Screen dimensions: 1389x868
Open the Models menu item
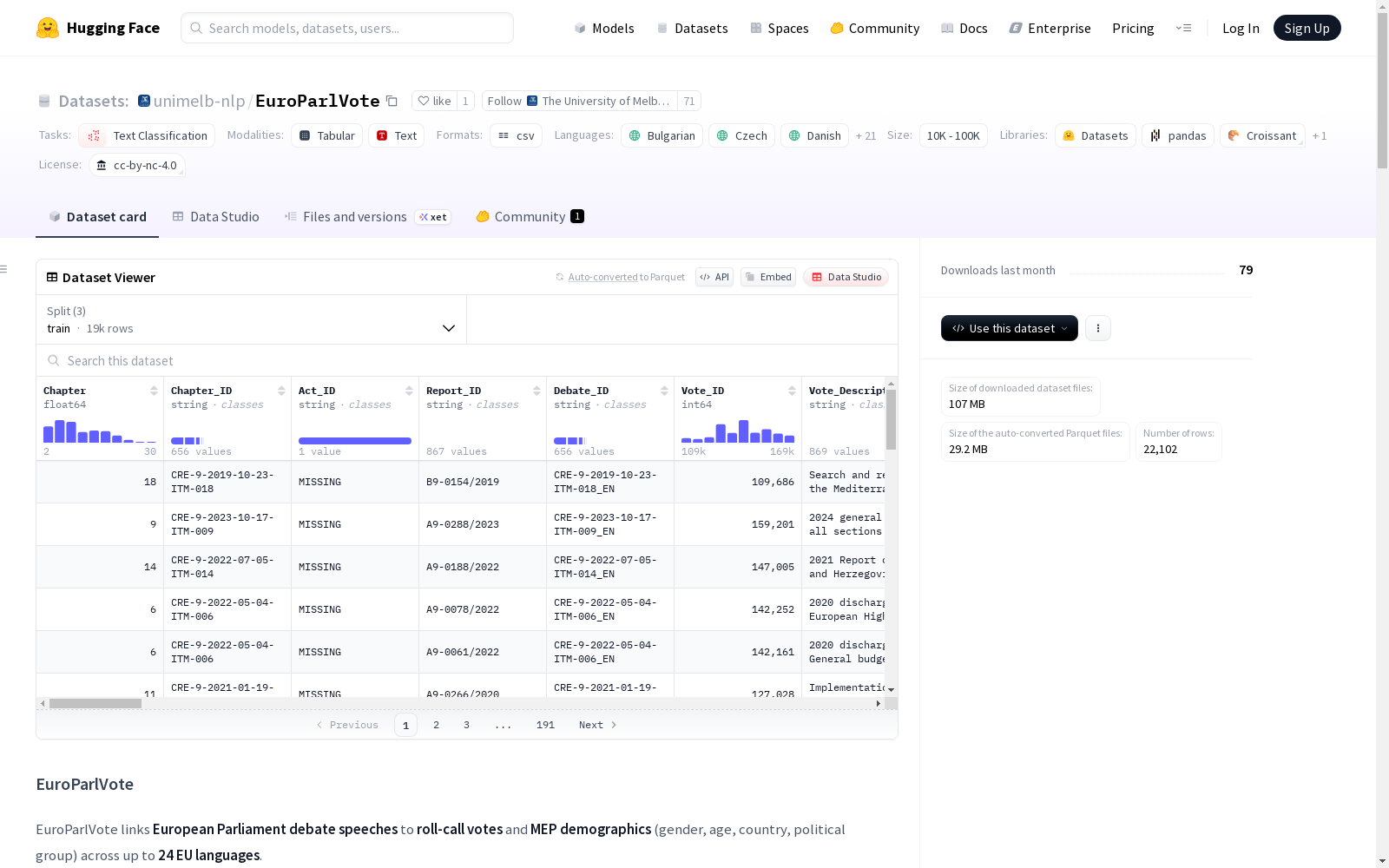(604, 28)
